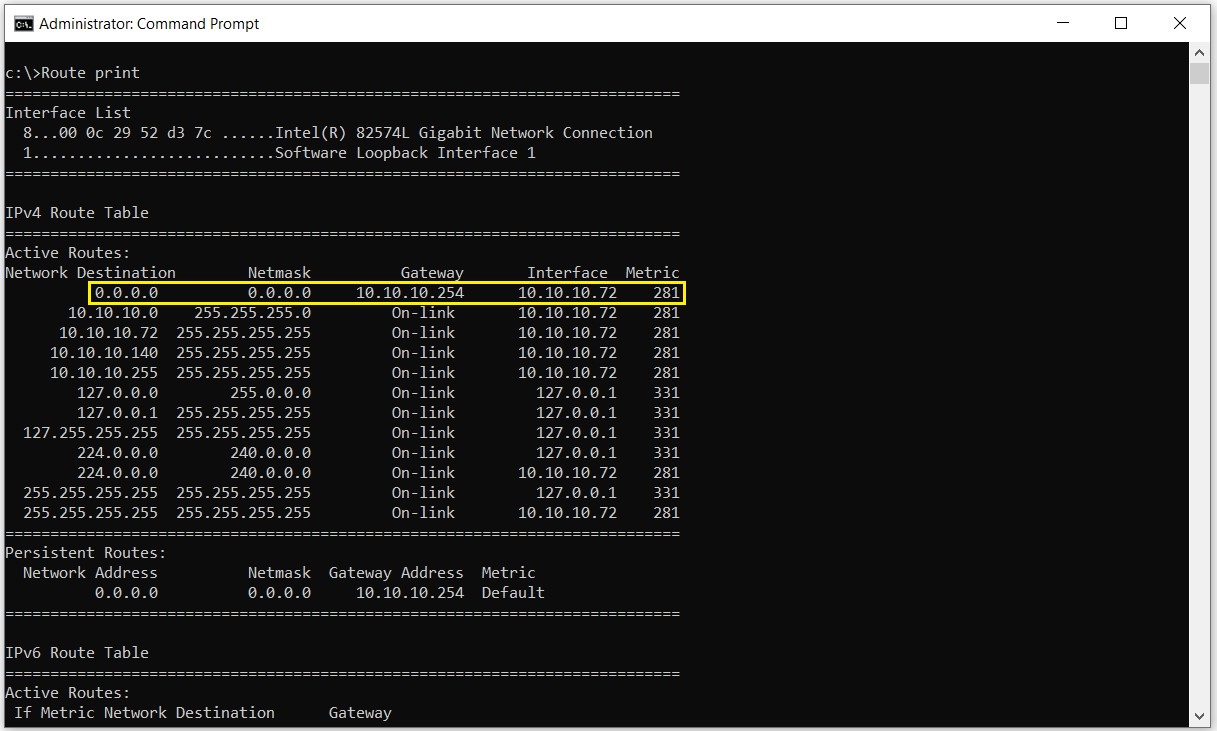Click the scrollbar up arrow
Screen dimensions: 1217x731
[x=1199, y=52]
